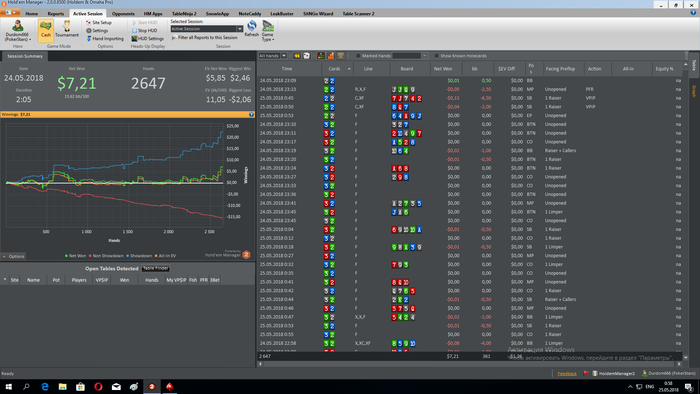This screenshot has width=700, height=394.
Task: Enable the Marked hands checkbox
Action: (358, 56)
